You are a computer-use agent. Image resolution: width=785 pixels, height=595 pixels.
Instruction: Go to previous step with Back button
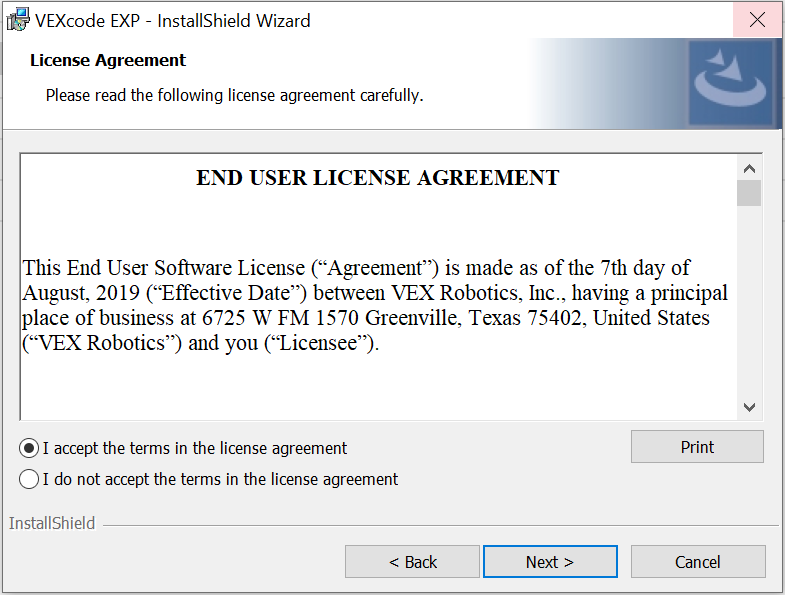tap(413, 561)
